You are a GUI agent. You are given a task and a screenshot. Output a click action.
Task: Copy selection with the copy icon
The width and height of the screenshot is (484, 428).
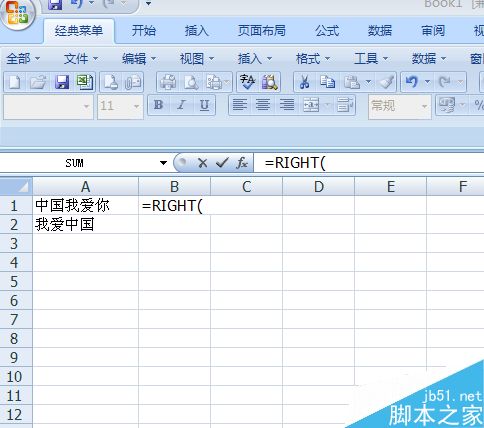(327, 82)
